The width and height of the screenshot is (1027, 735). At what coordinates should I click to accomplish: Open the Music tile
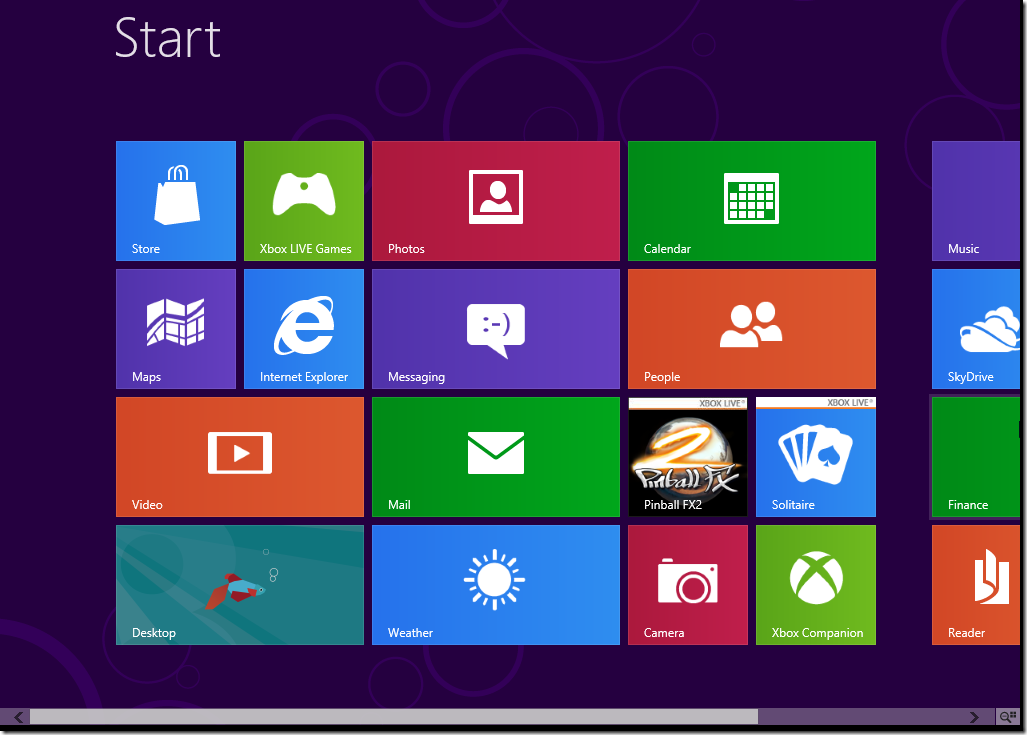pyautogui.click(x=977, y=200)
